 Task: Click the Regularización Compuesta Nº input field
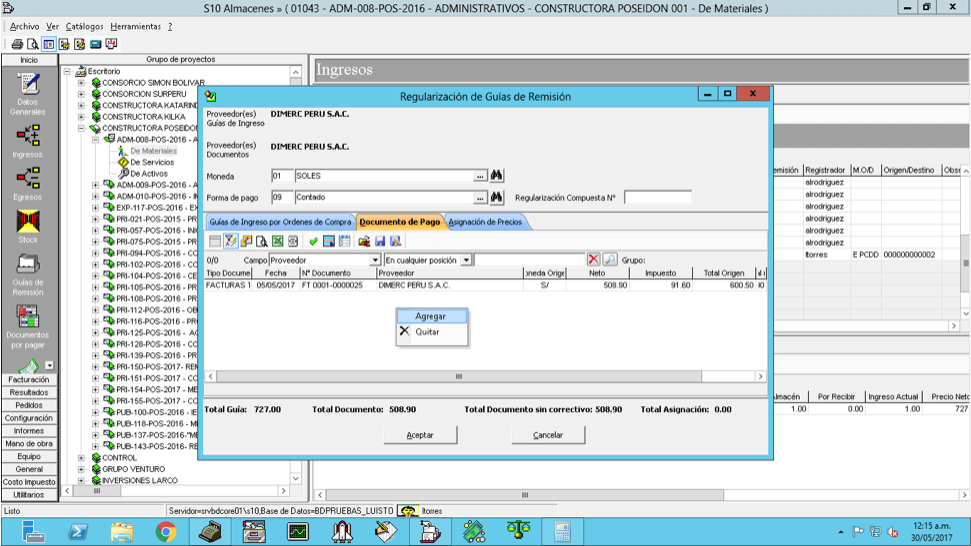(658, 197)
